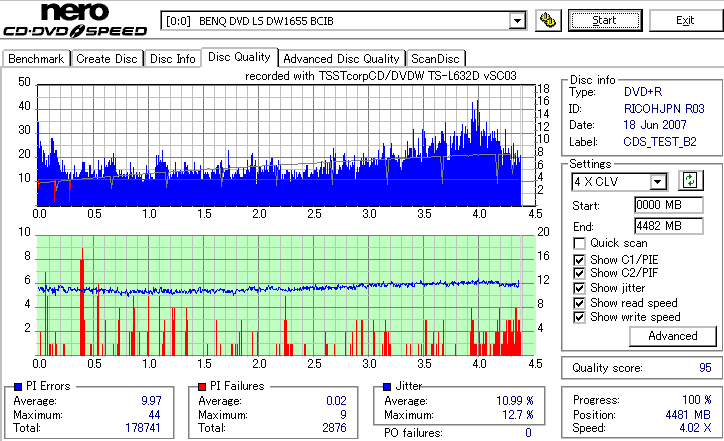Viewport: 724px width, 441px height.
Task: Click the recorded with TSSTcorp chart title
Action: point(380,76)
